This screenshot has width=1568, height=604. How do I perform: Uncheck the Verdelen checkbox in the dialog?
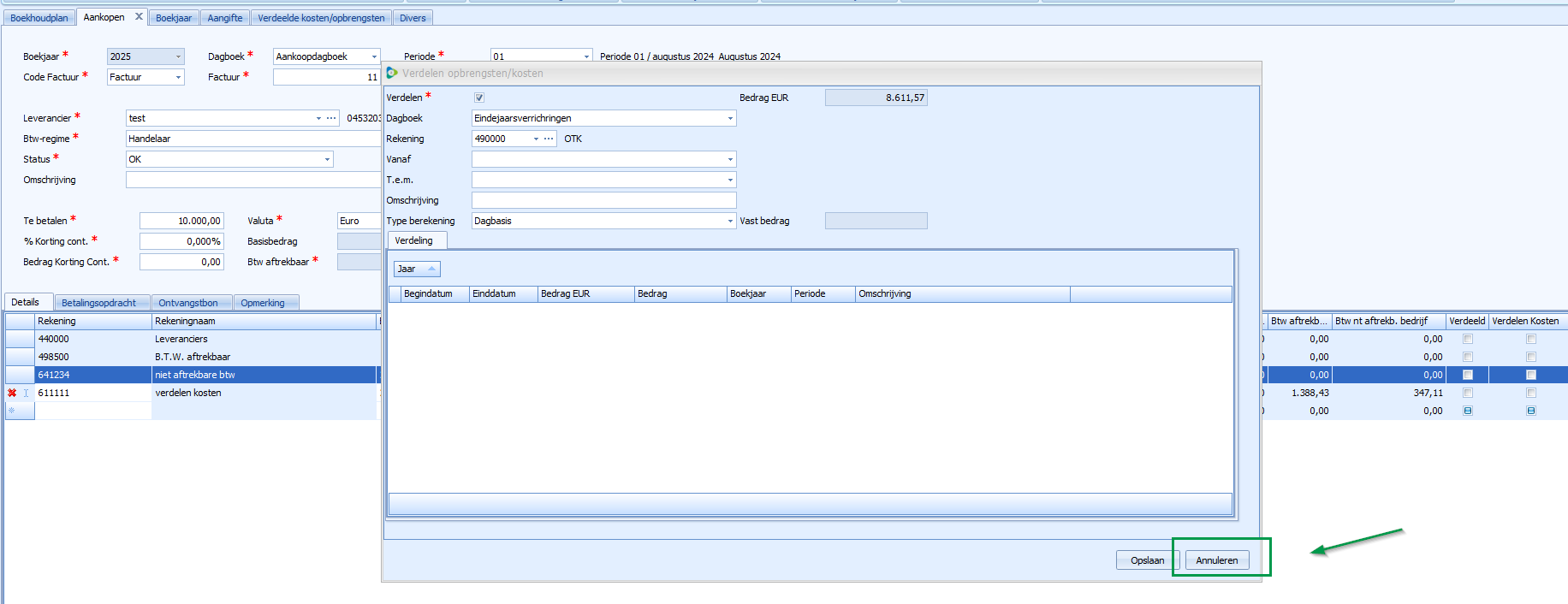(x=479, y=98)
